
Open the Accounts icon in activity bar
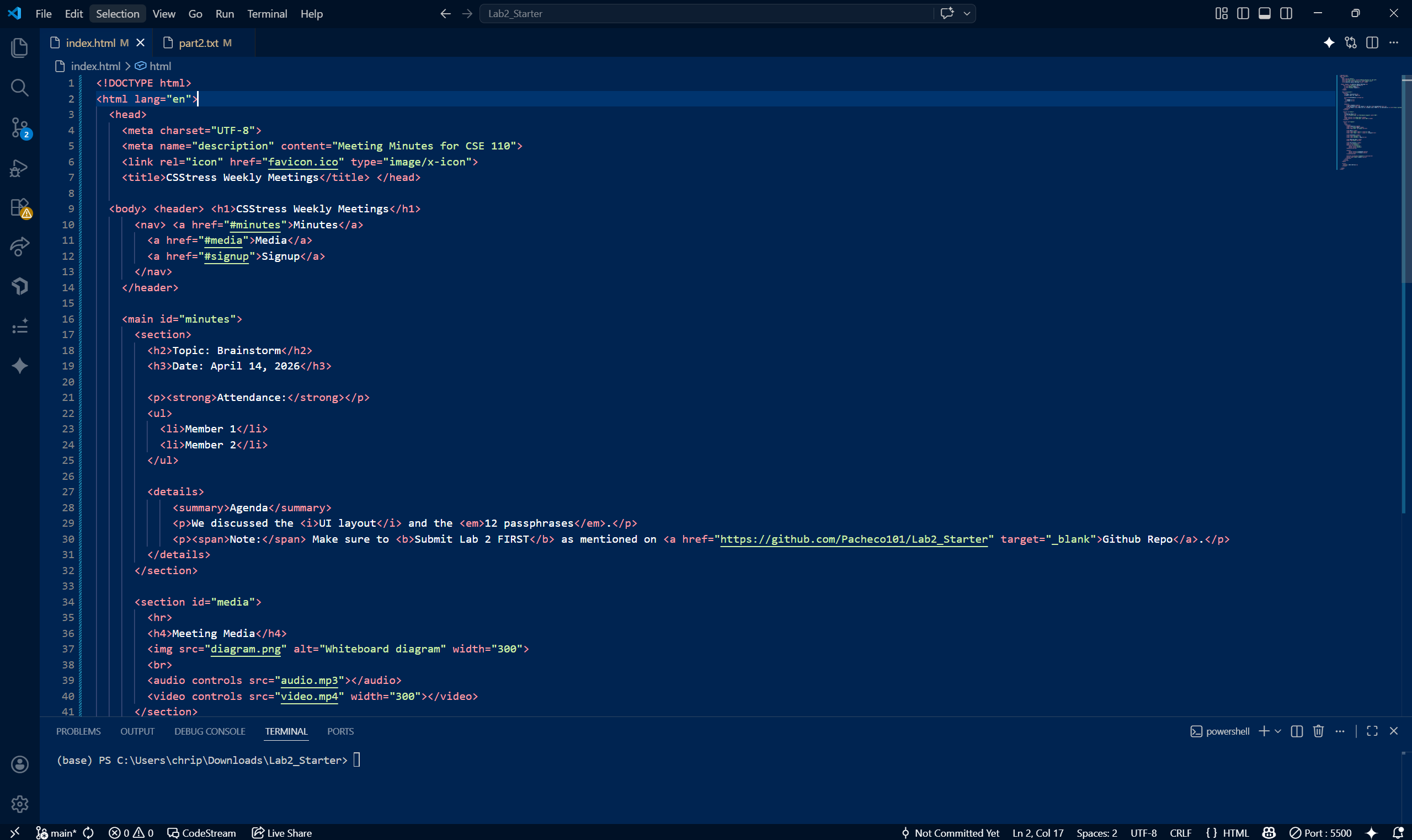(19, 764)
